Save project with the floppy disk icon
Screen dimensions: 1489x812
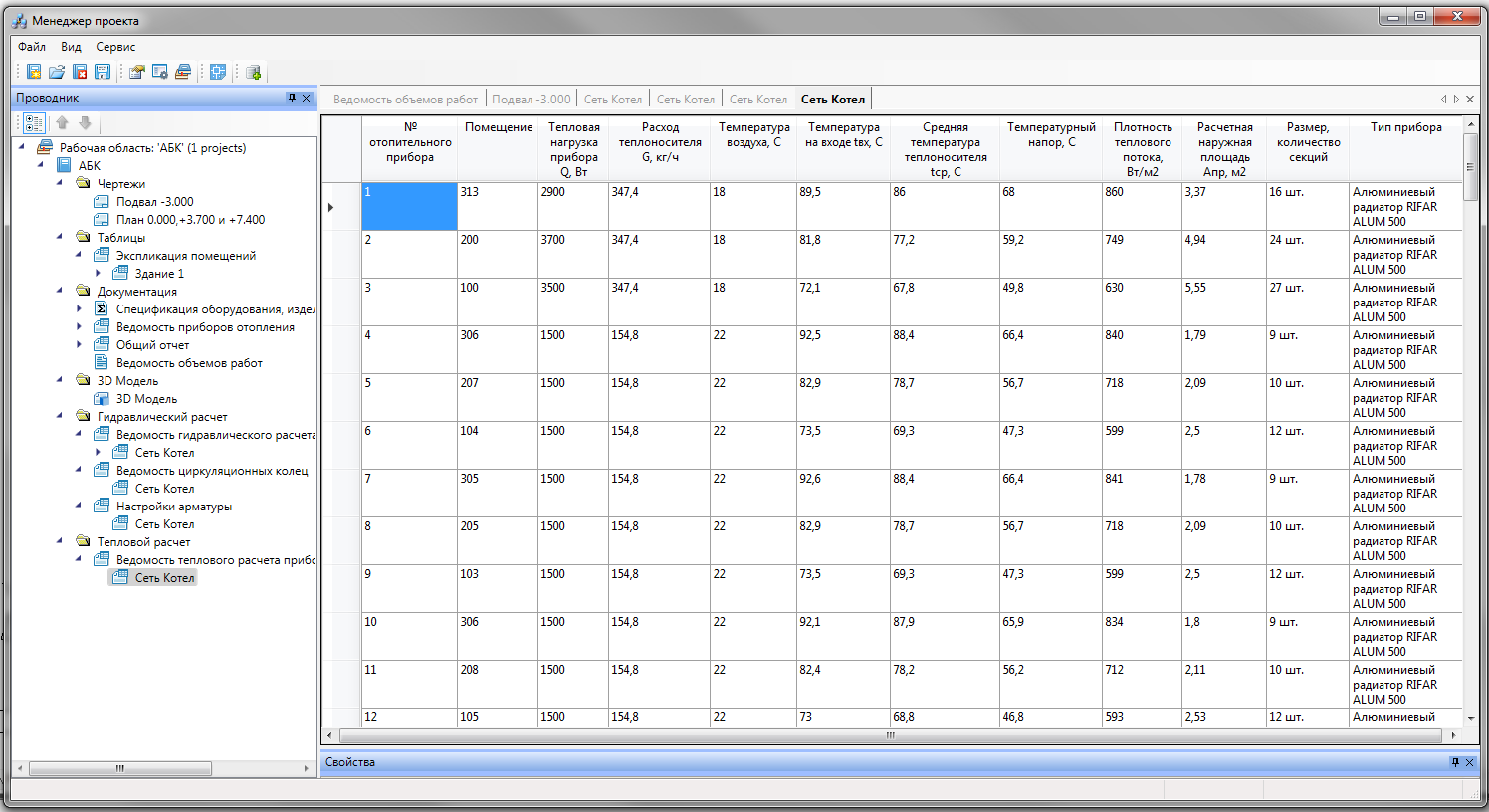point(103,72)
